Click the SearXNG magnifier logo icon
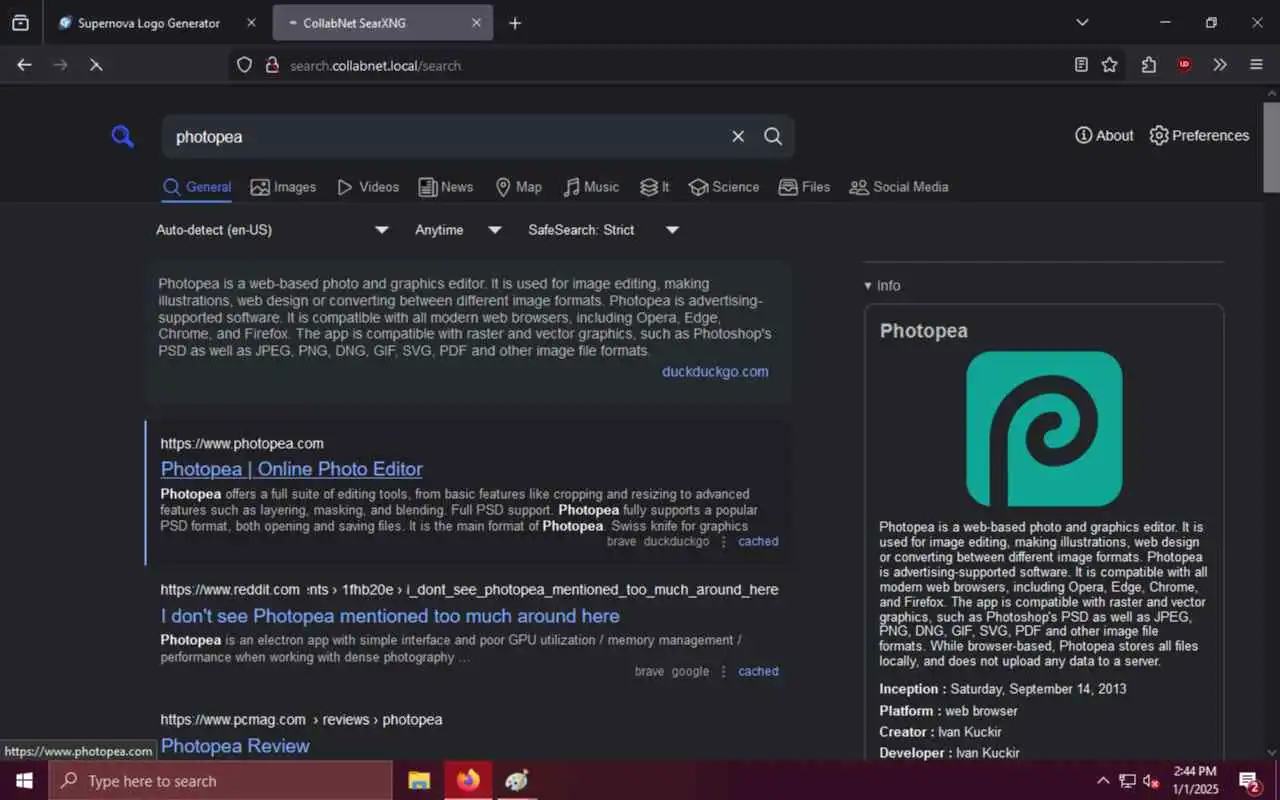The width and height of the screenshot is (1280, 800). coord(122,137)
